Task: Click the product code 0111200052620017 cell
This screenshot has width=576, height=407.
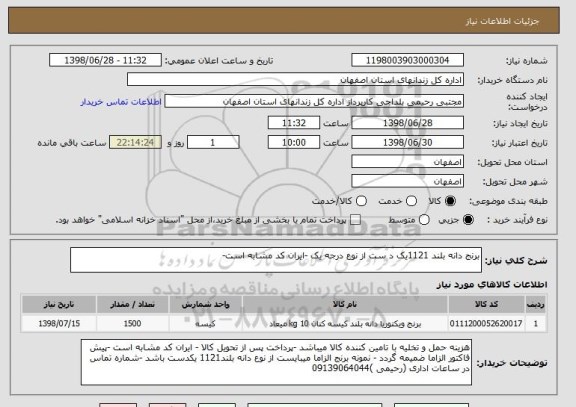Action: tap(486, 324)
